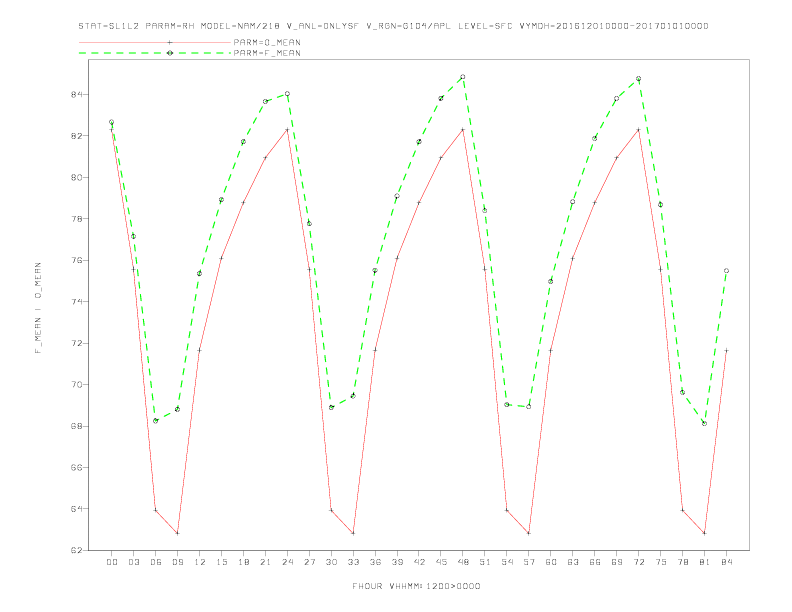Select the FHOUR VHHMM horizontal axis label
This screenshot has width=792, height=612.
point(416,586)
